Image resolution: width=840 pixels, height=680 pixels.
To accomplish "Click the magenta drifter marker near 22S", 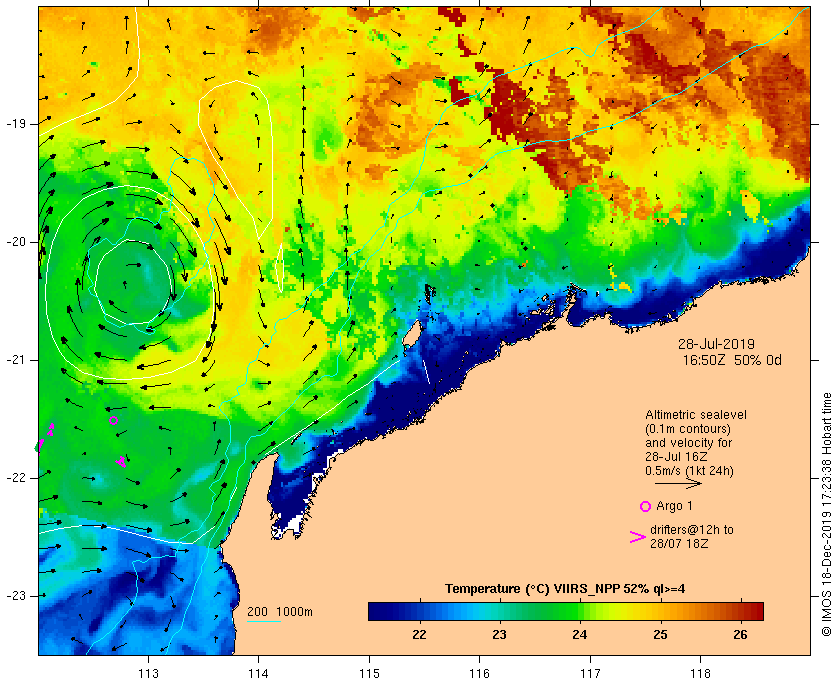I will (x=122, y=461).
